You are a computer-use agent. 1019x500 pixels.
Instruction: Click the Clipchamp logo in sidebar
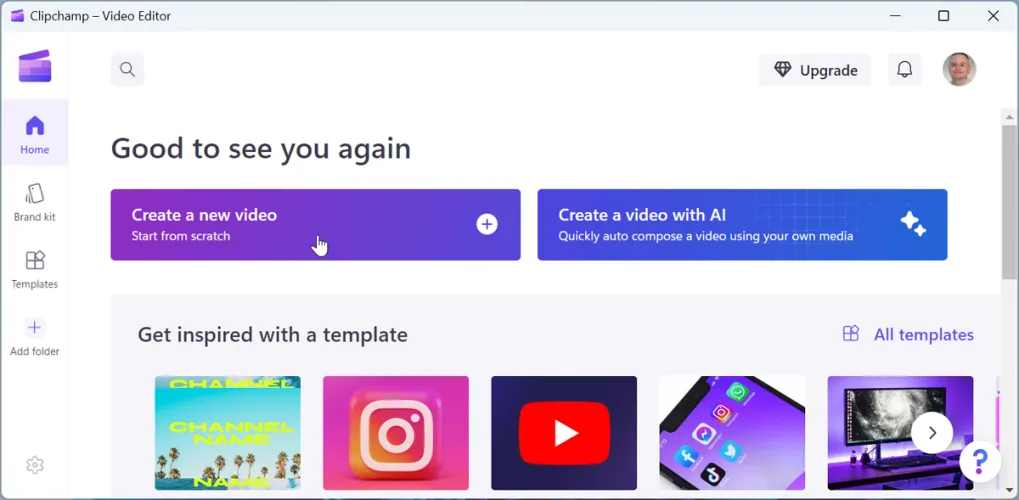coord(35,66)
